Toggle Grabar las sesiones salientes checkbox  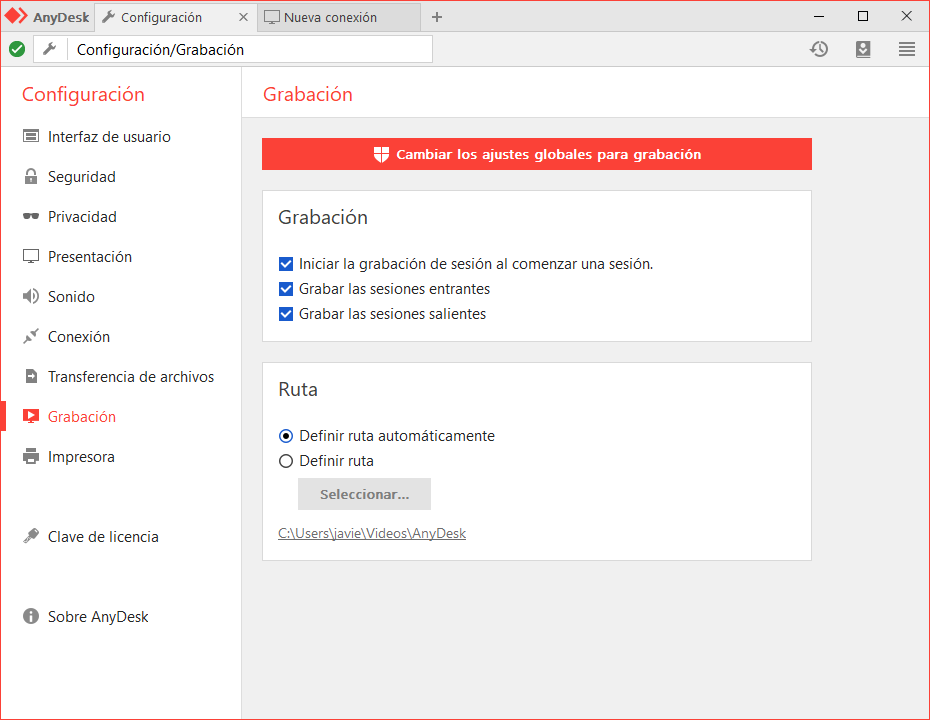click(286, 314)
